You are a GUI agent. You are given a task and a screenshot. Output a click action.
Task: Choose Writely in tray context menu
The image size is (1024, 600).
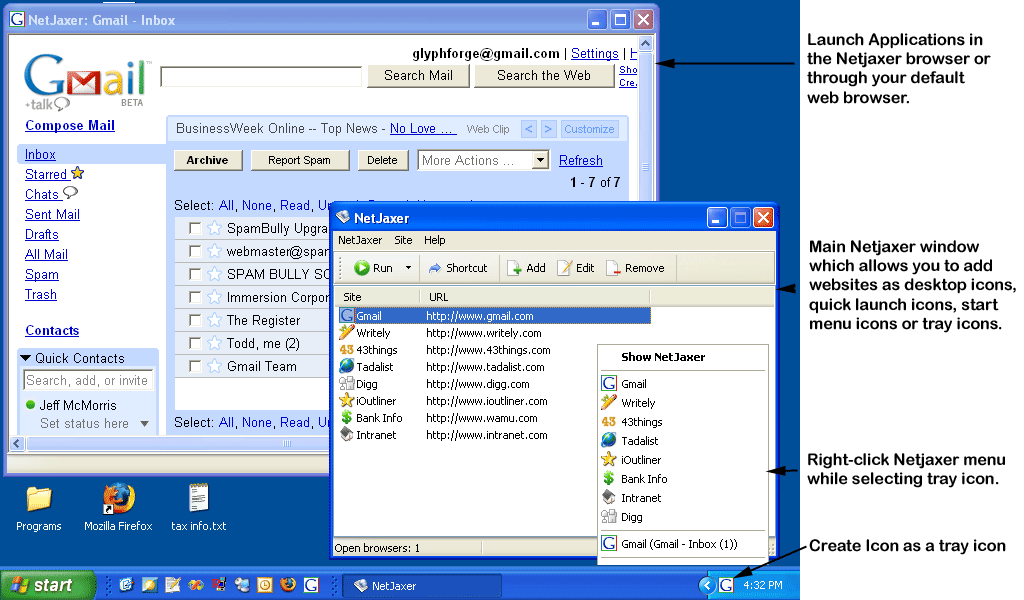[x=683, y=403]
